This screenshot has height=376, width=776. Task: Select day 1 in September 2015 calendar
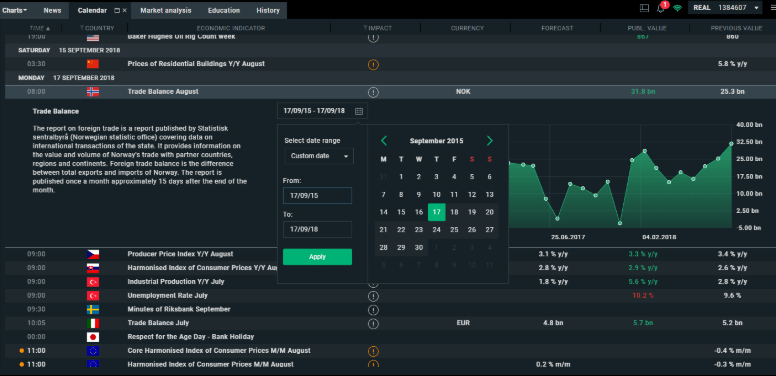click(x=401, y=177)
